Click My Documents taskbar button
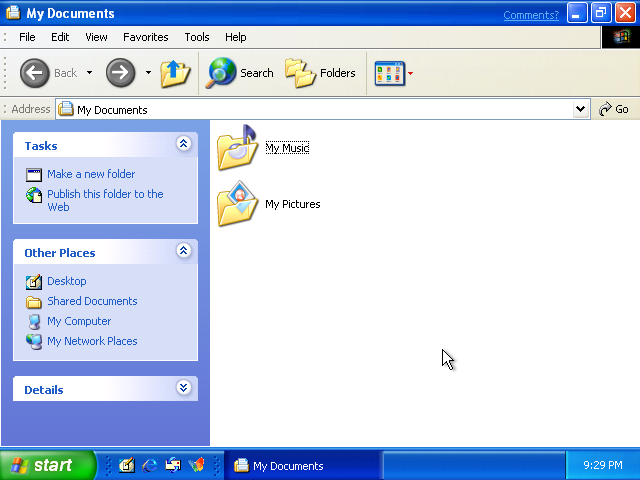Screen dimensions: 640x480 coord(303,466)
